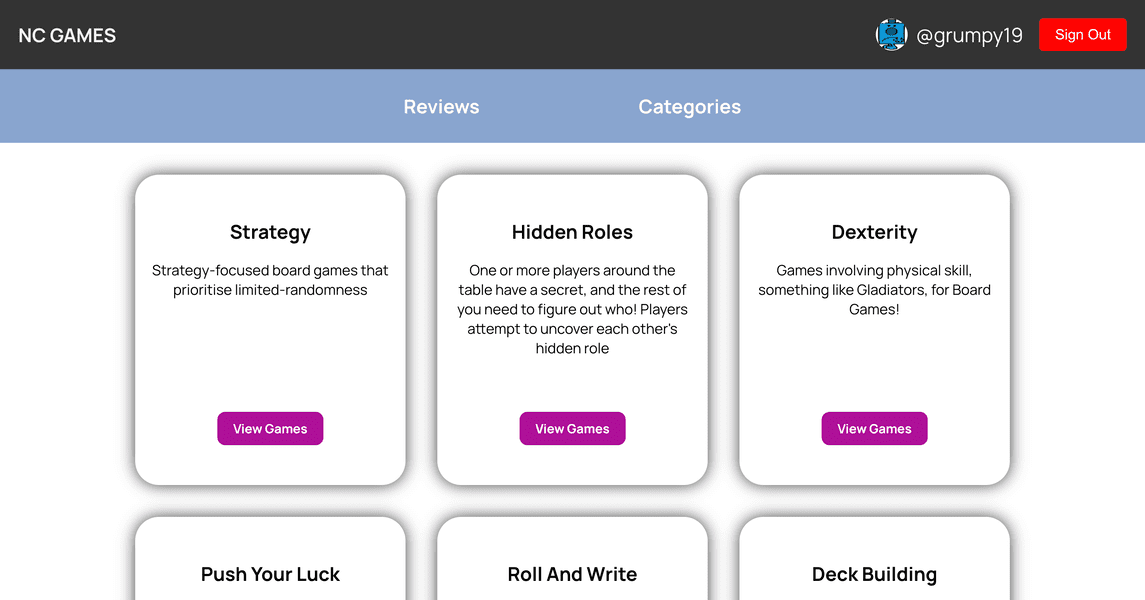Click the Roll And Write card heading

click(572, 574)
